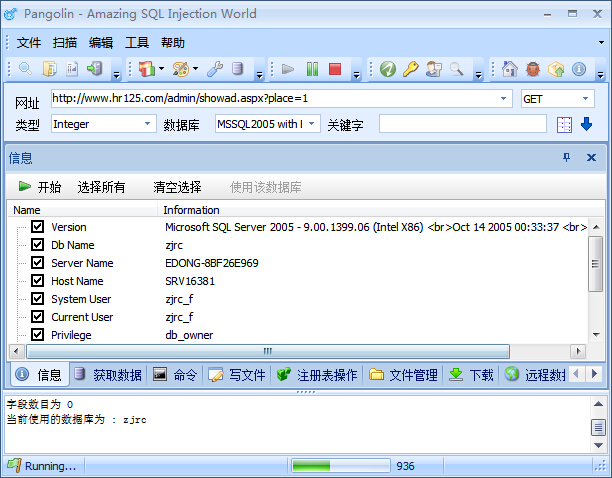Viewport: 612px width, 478px height.
Task: Click the wrench settings icon
Action: 215,69
